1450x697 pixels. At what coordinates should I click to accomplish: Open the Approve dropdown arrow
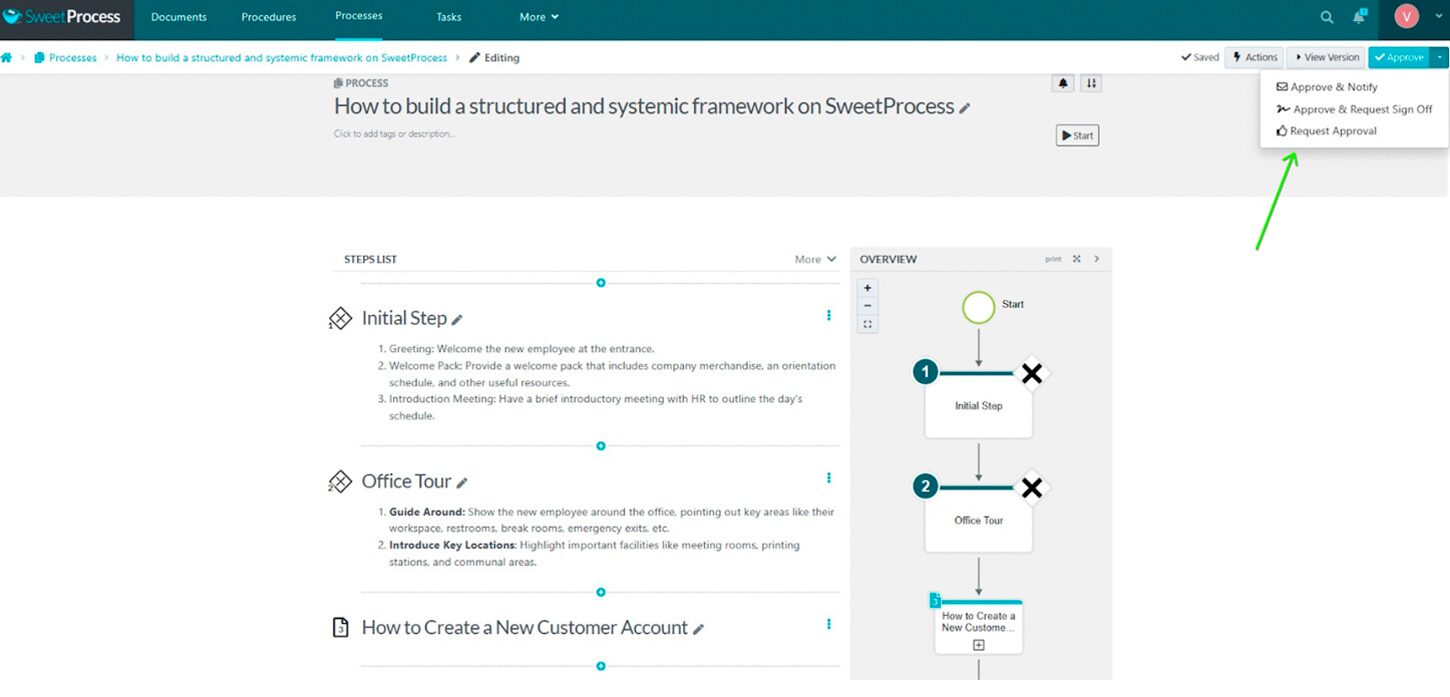[x=1440, y=57]
